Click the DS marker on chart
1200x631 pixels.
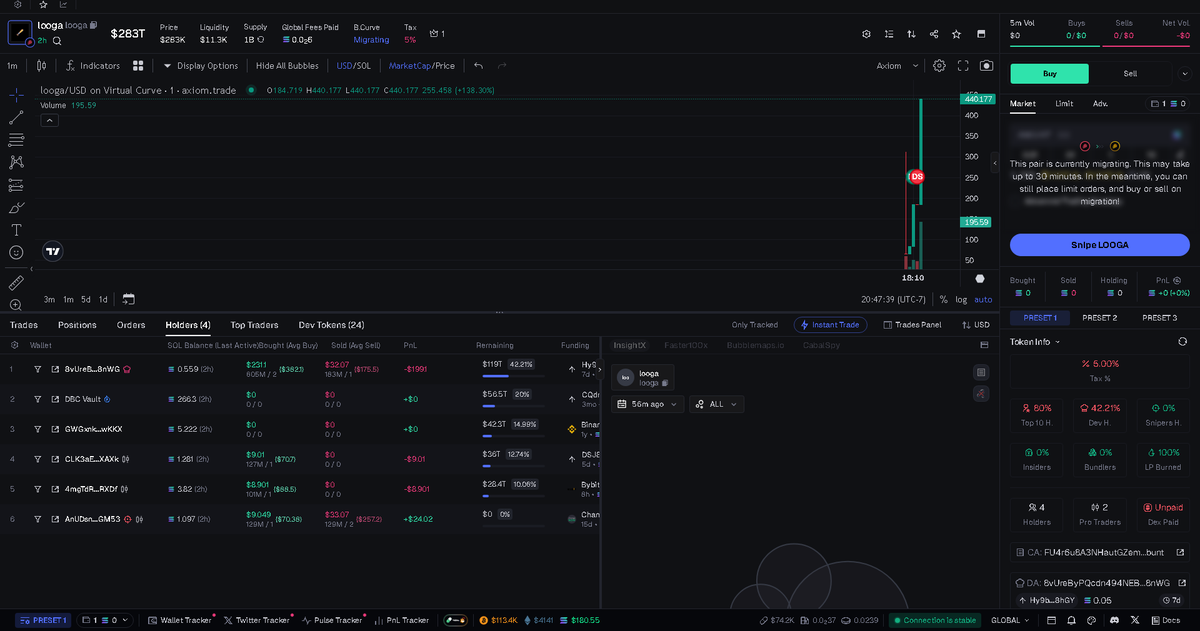(x=916, y=176)
